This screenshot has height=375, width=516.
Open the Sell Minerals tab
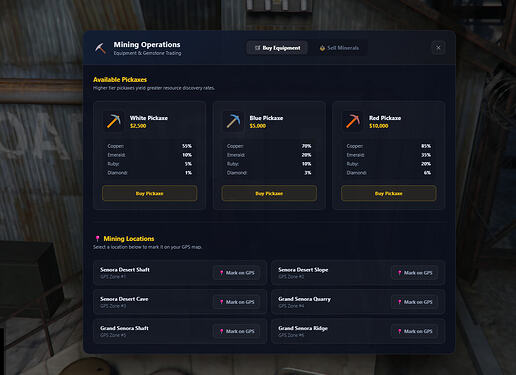click(339, 48)
